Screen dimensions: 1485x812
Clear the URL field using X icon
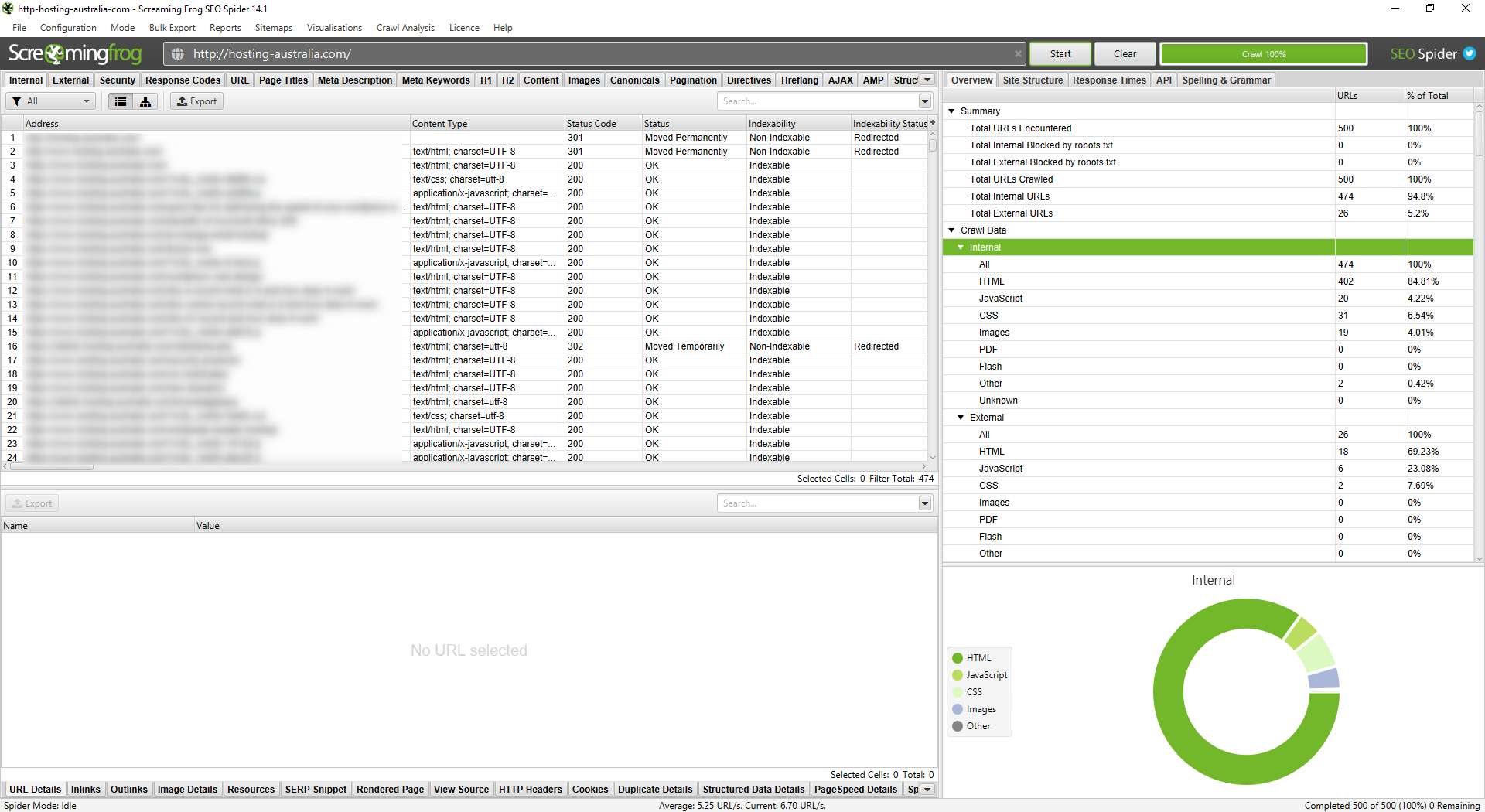point(1018,54)
